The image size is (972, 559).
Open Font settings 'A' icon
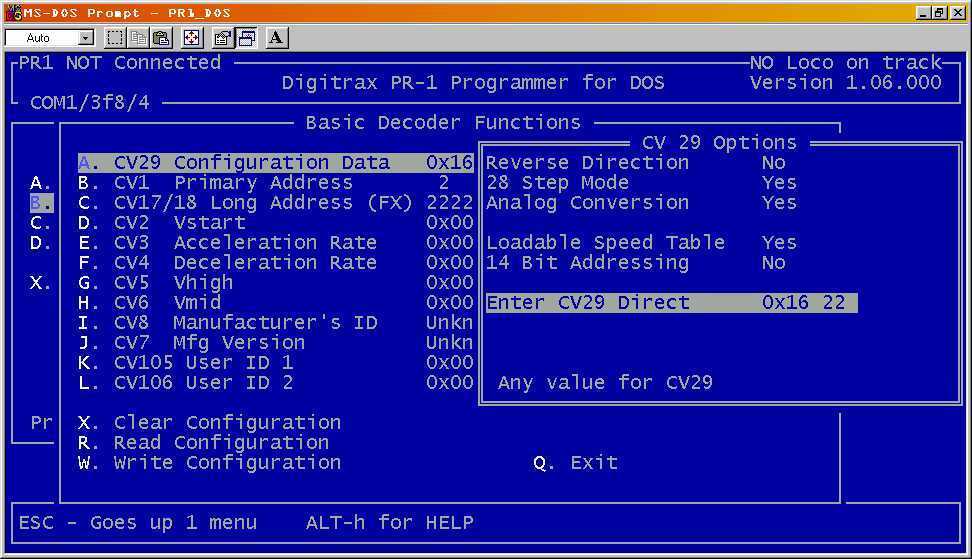click(x=276, y=38)
